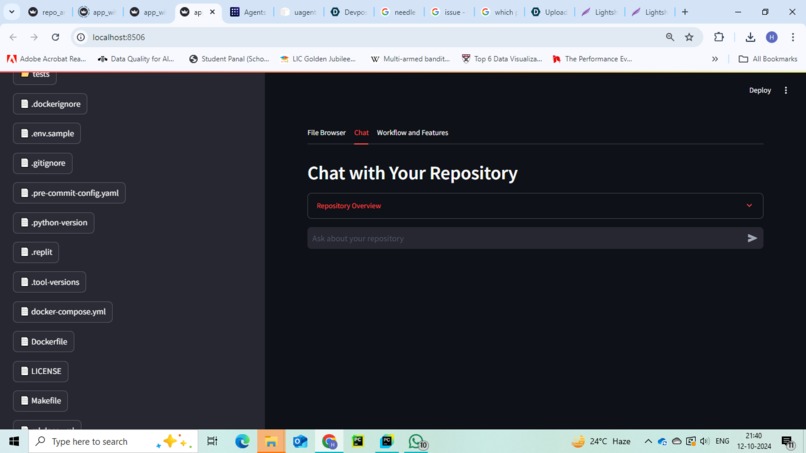
Task: Expand the Repository Overview section
Action: click(x=535, y=206)
